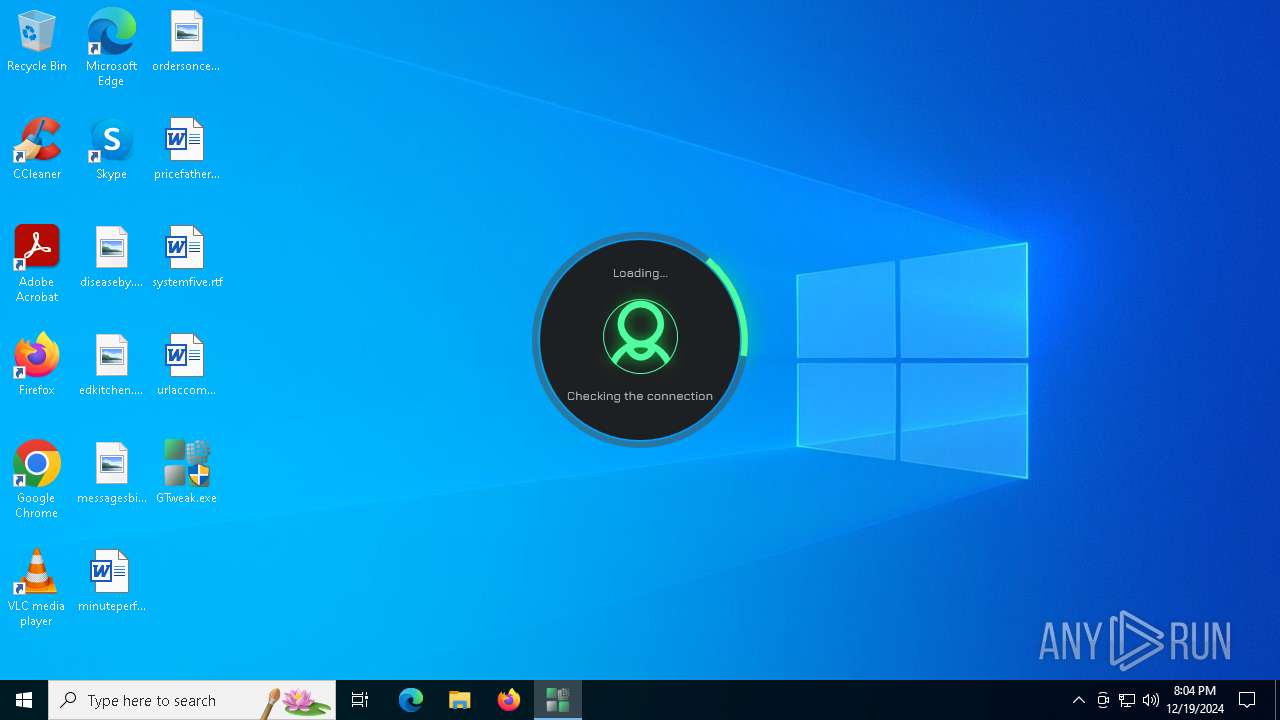Open the volume control tray icon
Image resolution: width=1280 pixels, height=720 pixels.
point(1151,700)
